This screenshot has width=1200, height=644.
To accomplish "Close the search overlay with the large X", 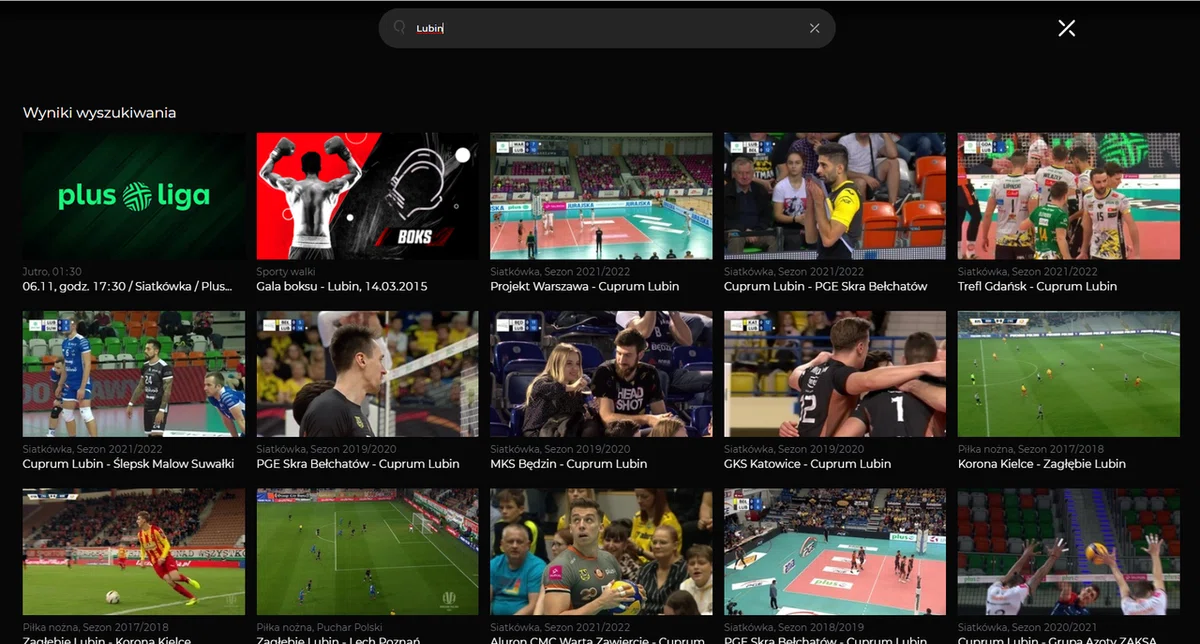I will tap(1066, 28).
